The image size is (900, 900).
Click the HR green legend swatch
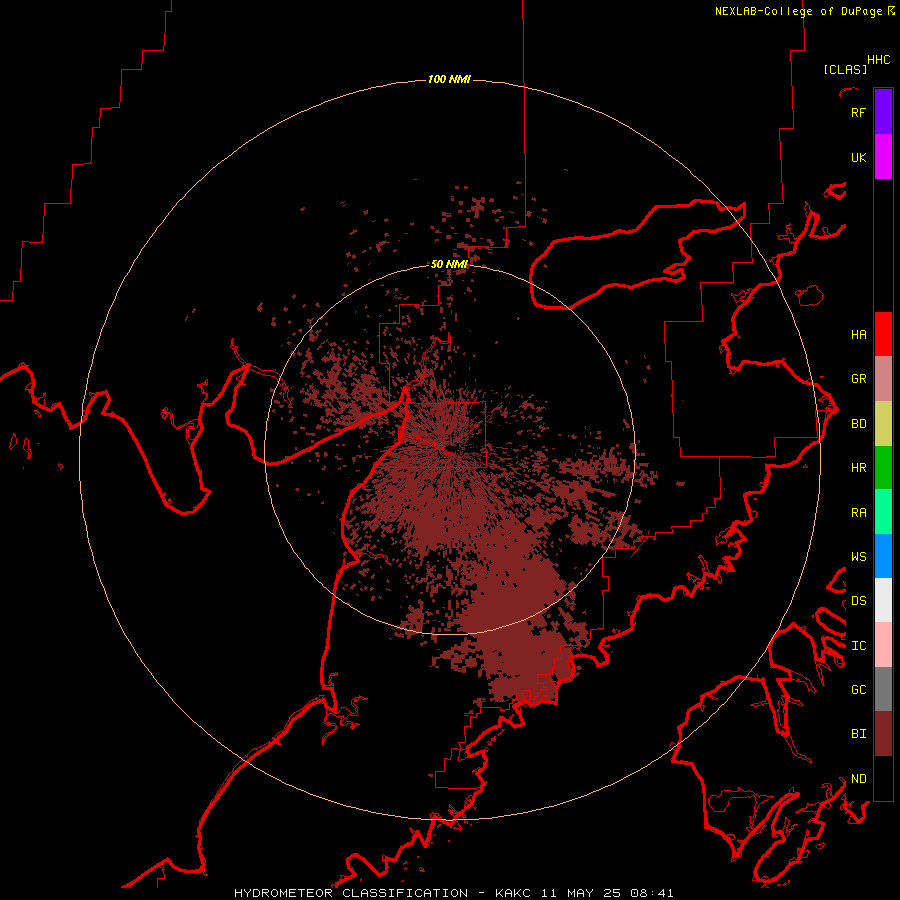click(883, 467)
